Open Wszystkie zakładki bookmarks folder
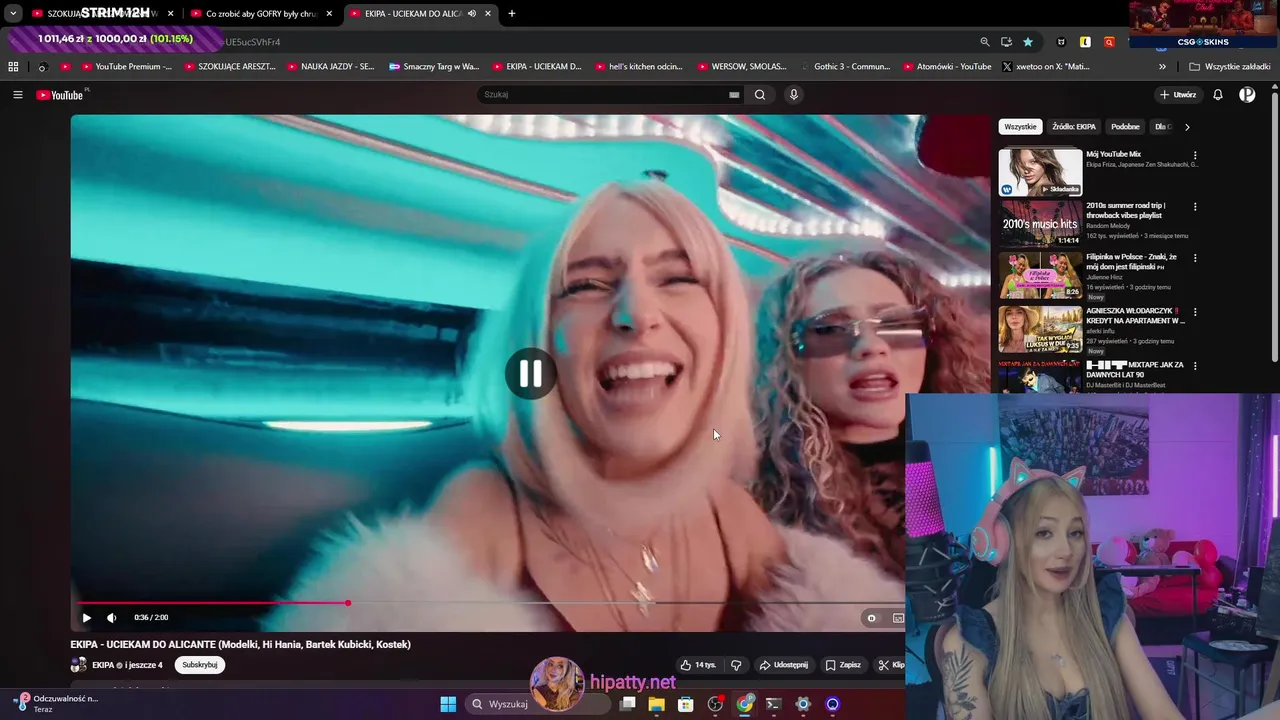Image resolution: width=1280 pixels, height=720 pixels. coord(1230,67)
